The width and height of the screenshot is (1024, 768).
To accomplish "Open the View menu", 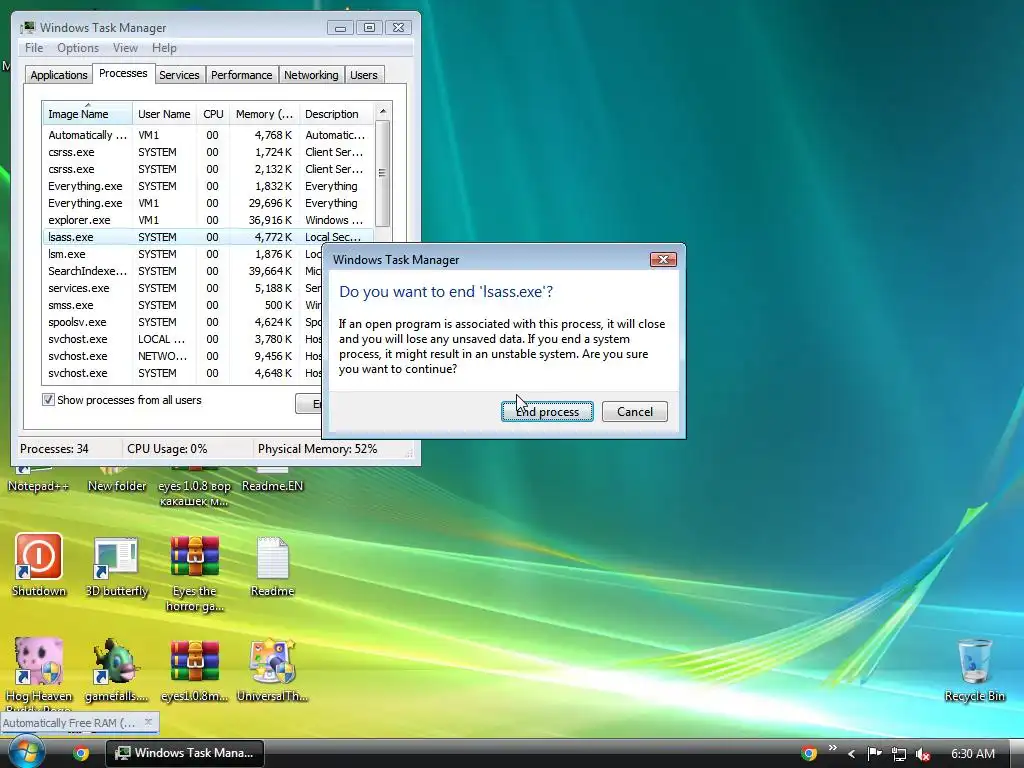I will click(x=125, y=48).
